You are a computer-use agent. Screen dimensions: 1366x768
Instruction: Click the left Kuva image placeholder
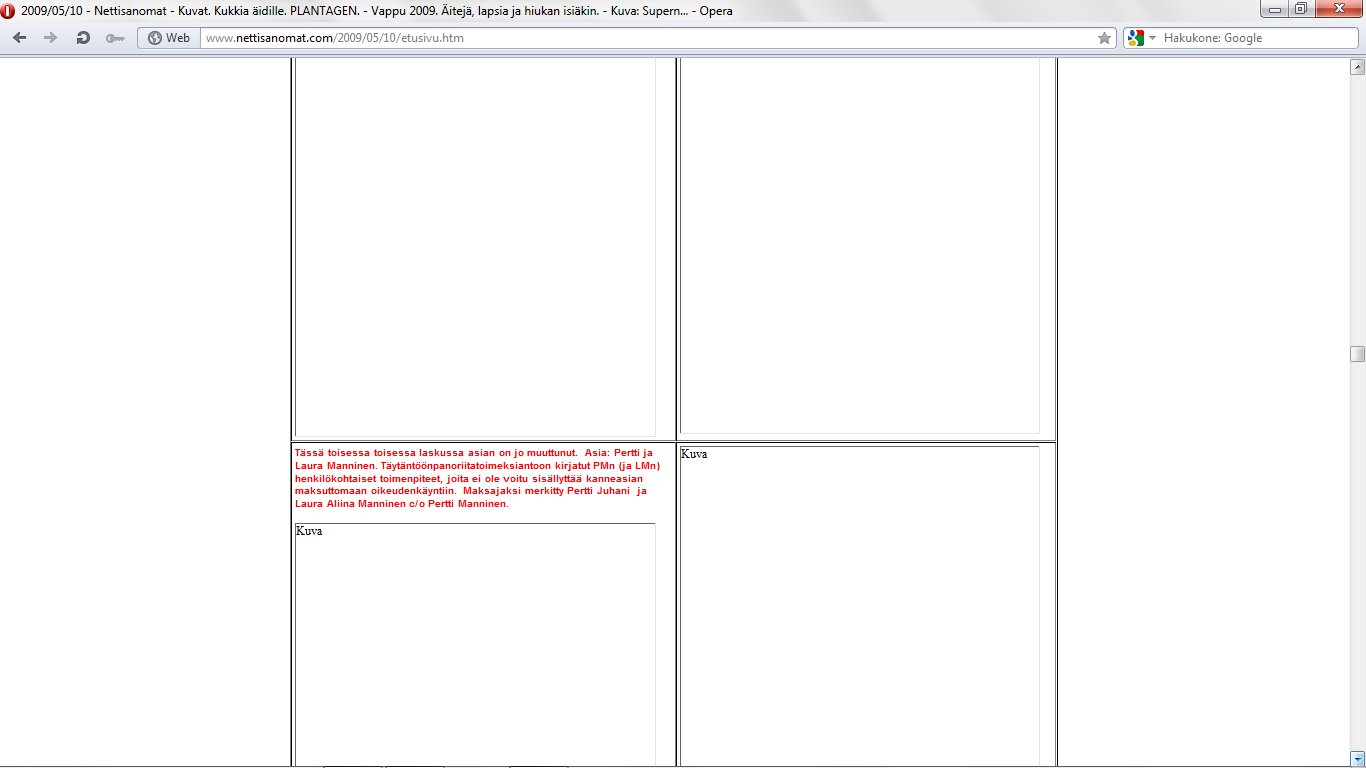tap(475, 640)
